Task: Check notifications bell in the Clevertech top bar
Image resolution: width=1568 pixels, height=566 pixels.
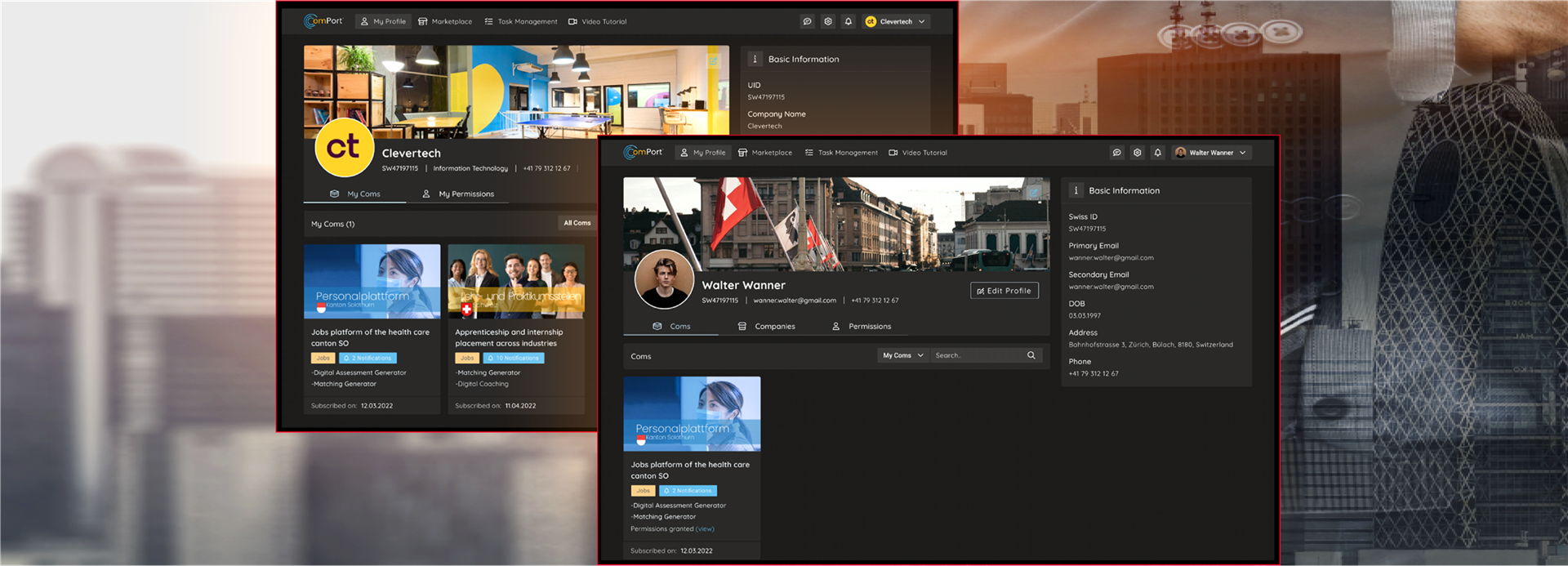Action: click(x=849, y=22)
